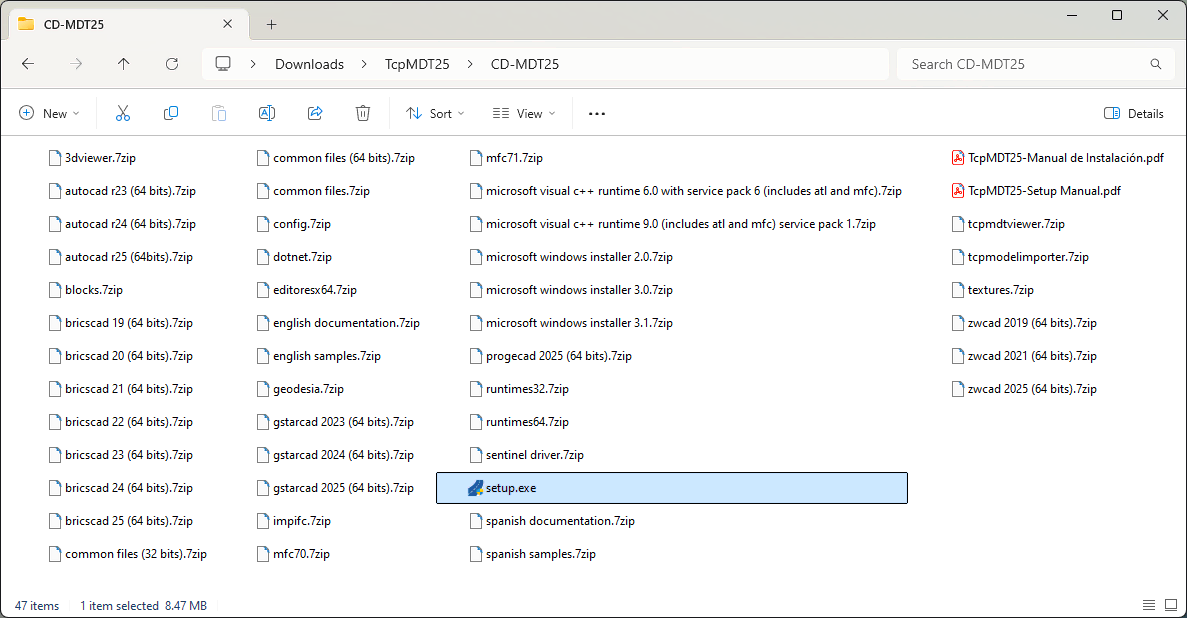
Task: Expand chevron after Downloads in path
Action: point(364,64)
